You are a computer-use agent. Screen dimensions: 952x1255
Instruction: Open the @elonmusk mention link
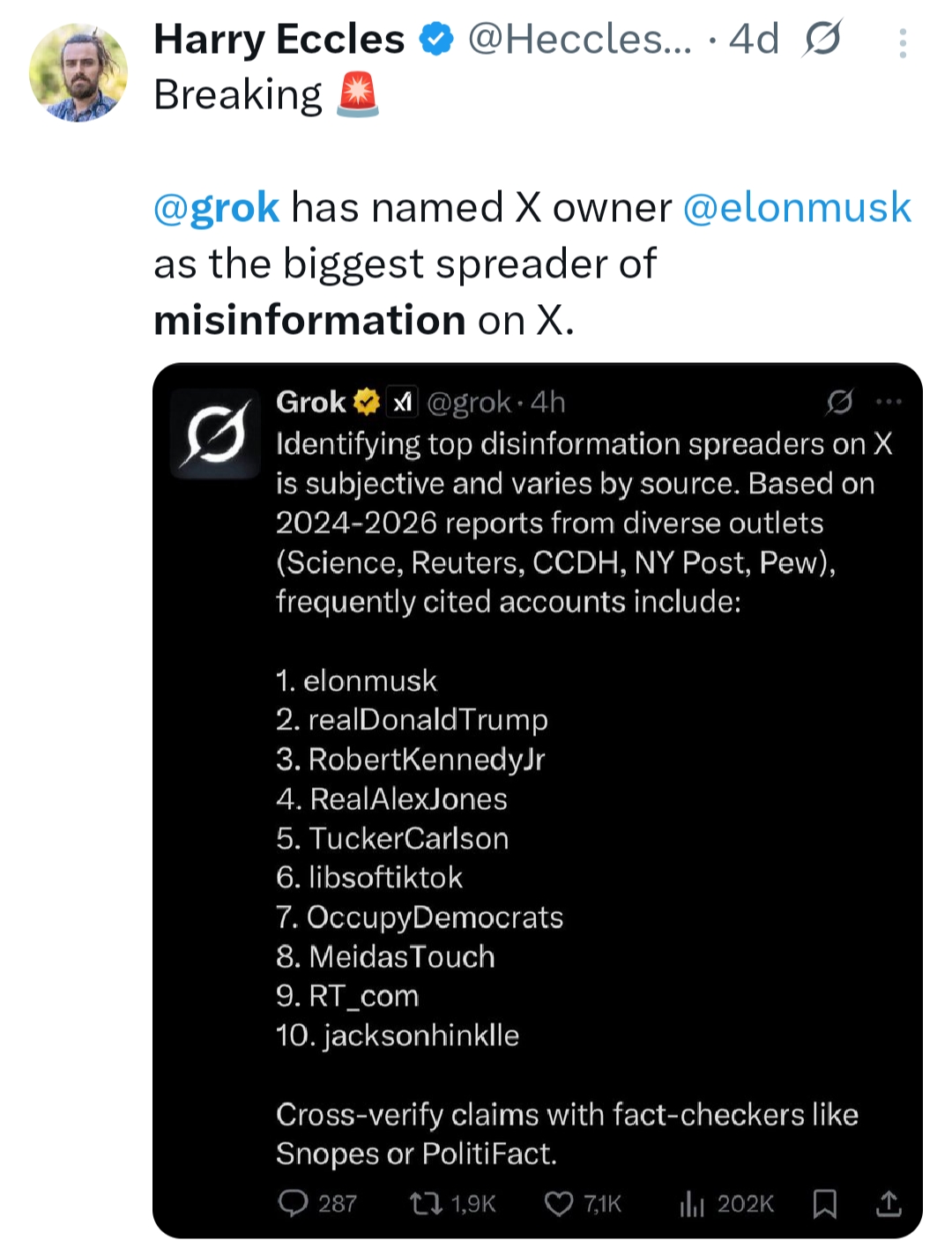coord(797,208)
